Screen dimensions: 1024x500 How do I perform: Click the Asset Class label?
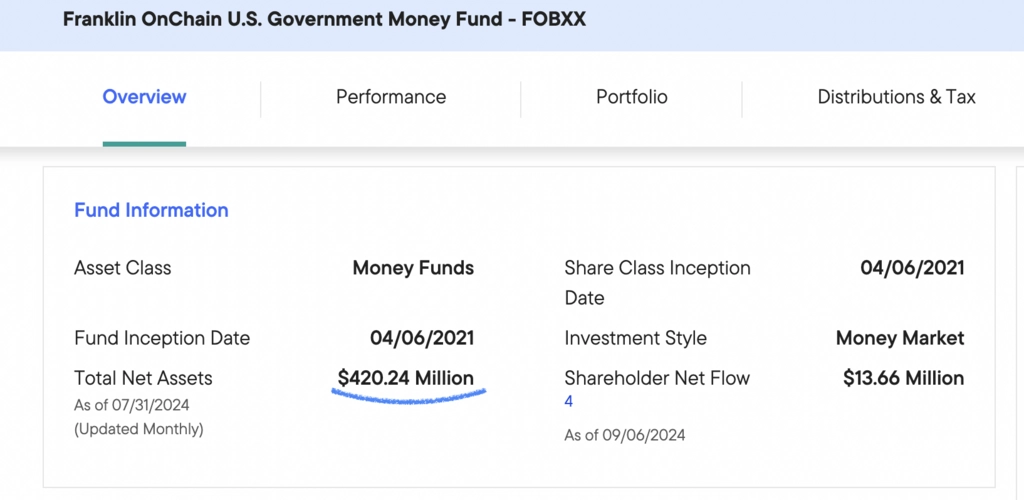(123, 268)
